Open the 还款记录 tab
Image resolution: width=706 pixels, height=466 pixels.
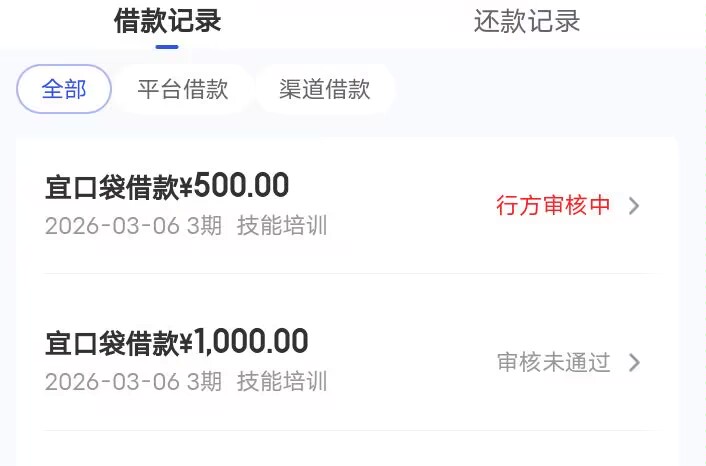pyautogui.click(x=526, y=21)
